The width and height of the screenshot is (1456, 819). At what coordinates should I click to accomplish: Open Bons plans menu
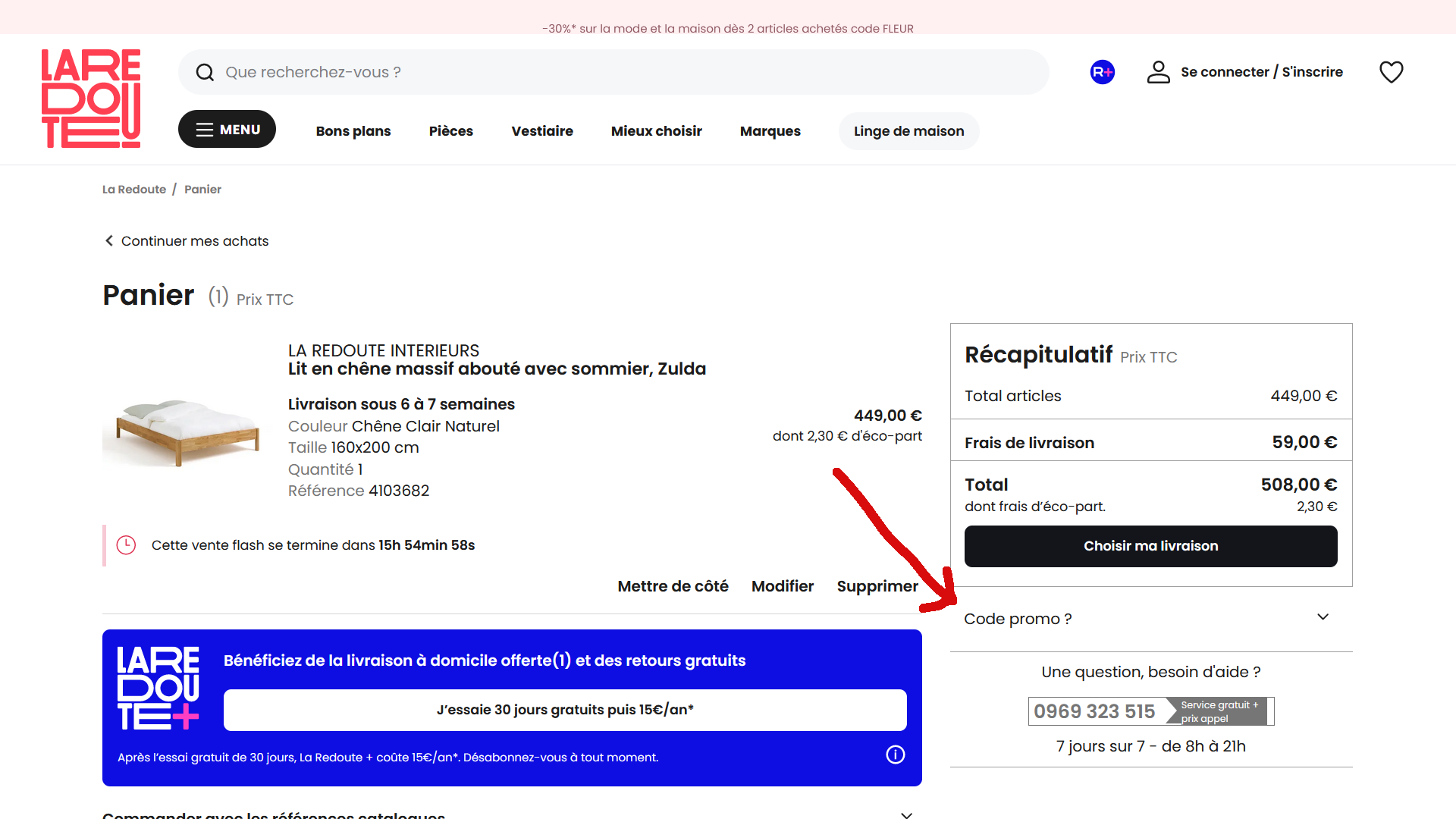pos(353,131)
